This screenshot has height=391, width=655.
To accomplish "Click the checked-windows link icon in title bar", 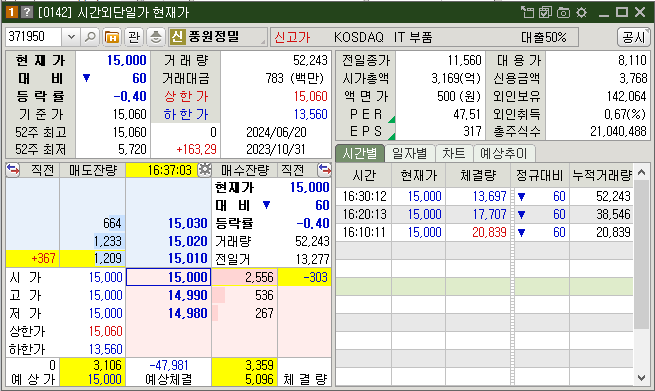I will tap(545, 12).
